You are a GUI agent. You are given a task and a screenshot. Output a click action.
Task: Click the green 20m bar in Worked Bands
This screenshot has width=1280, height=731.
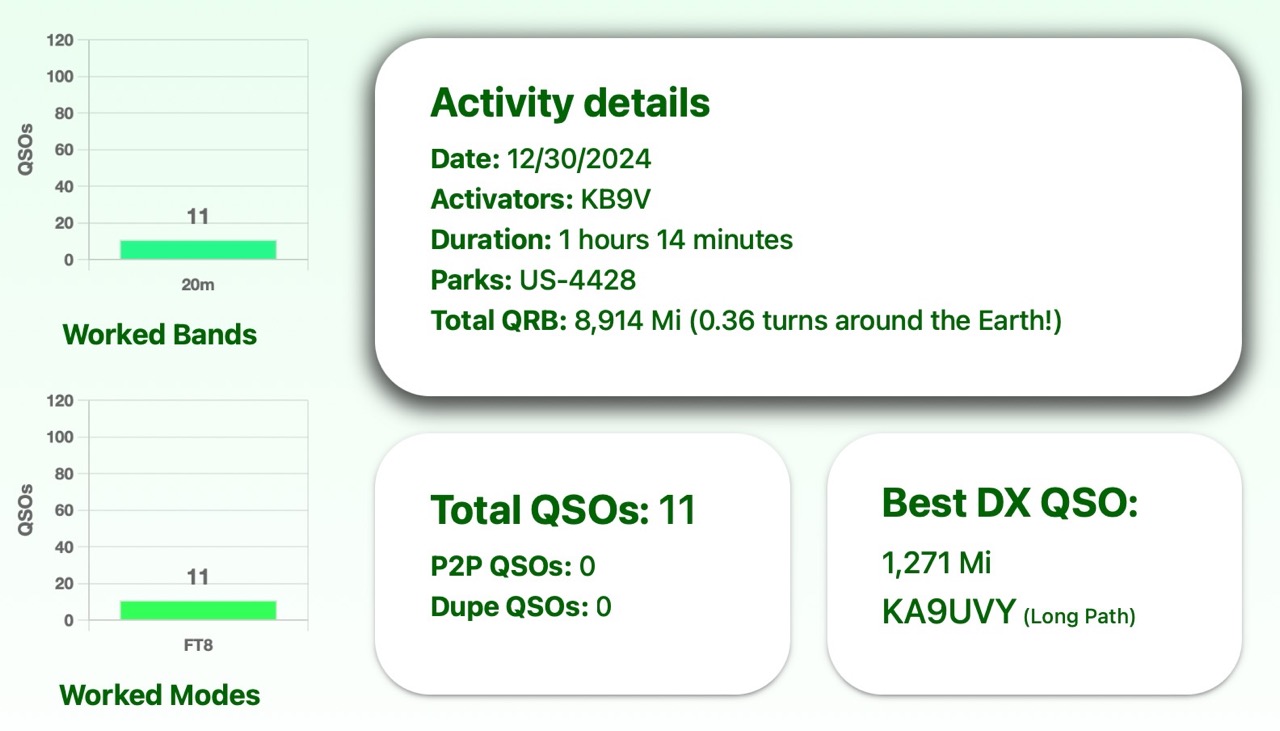click(x=198, y=249)
